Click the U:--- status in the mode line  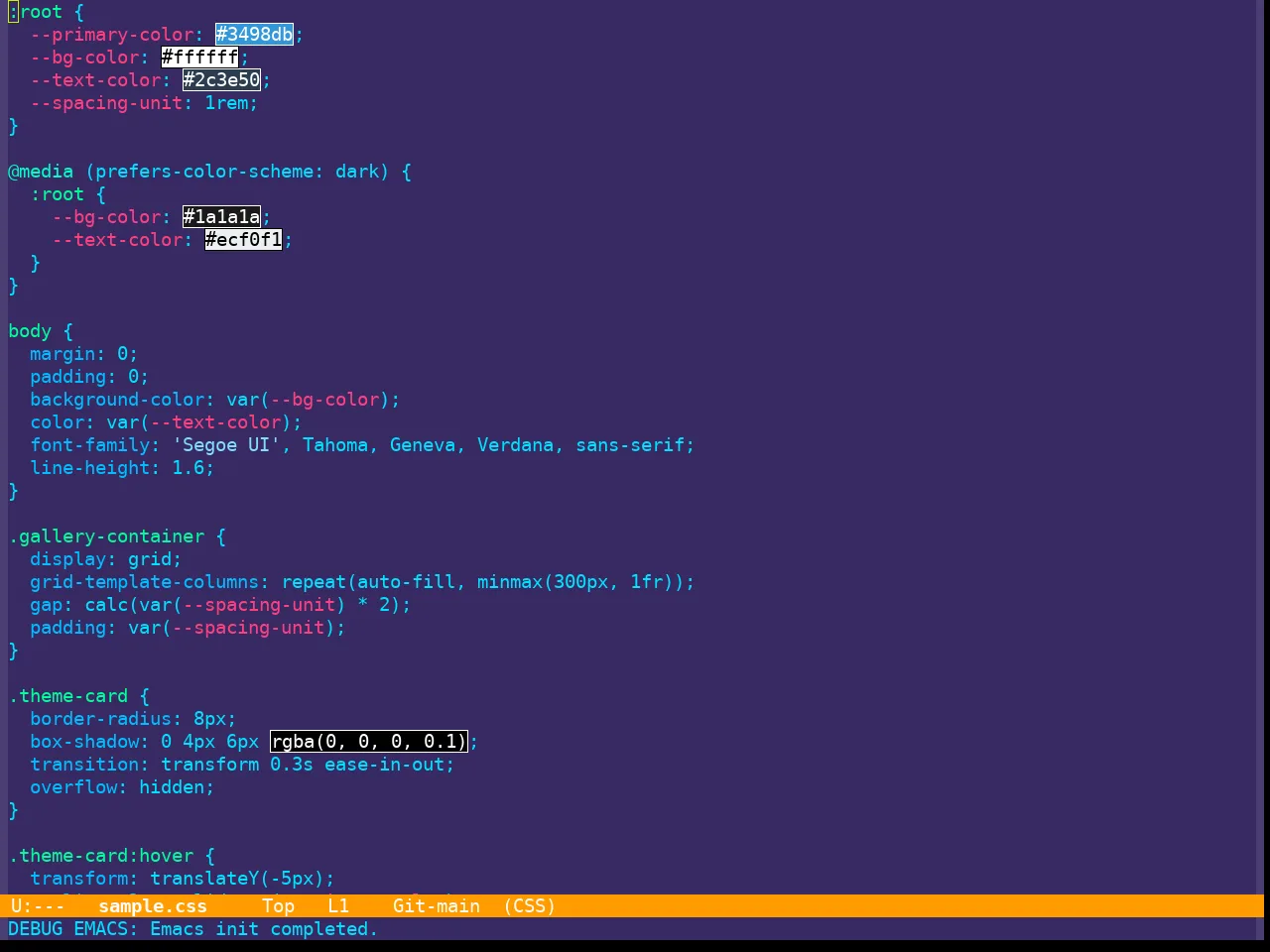tap(38, 906)
